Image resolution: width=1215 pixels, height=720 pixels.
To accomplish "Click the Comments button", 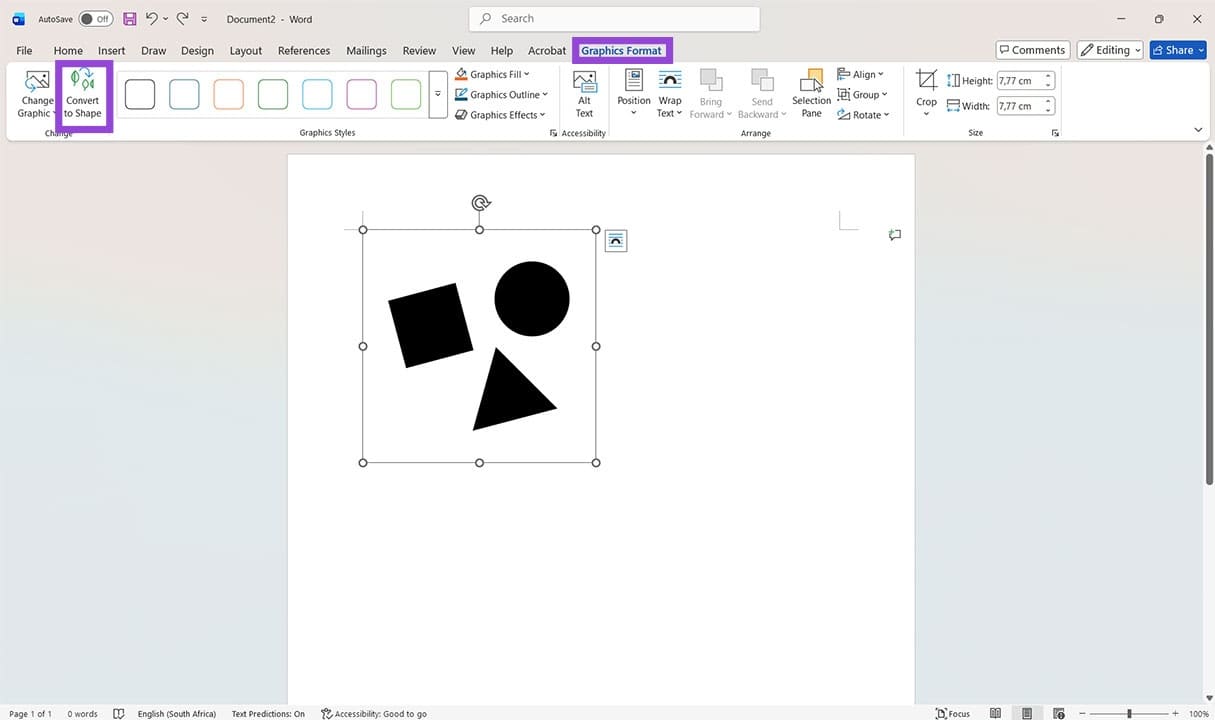I will tap(1032, 49).
